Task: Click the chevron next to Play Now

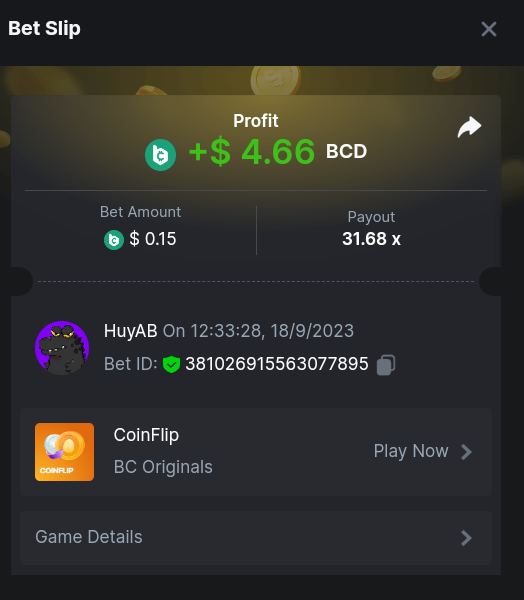Action: tap(466, 452)
